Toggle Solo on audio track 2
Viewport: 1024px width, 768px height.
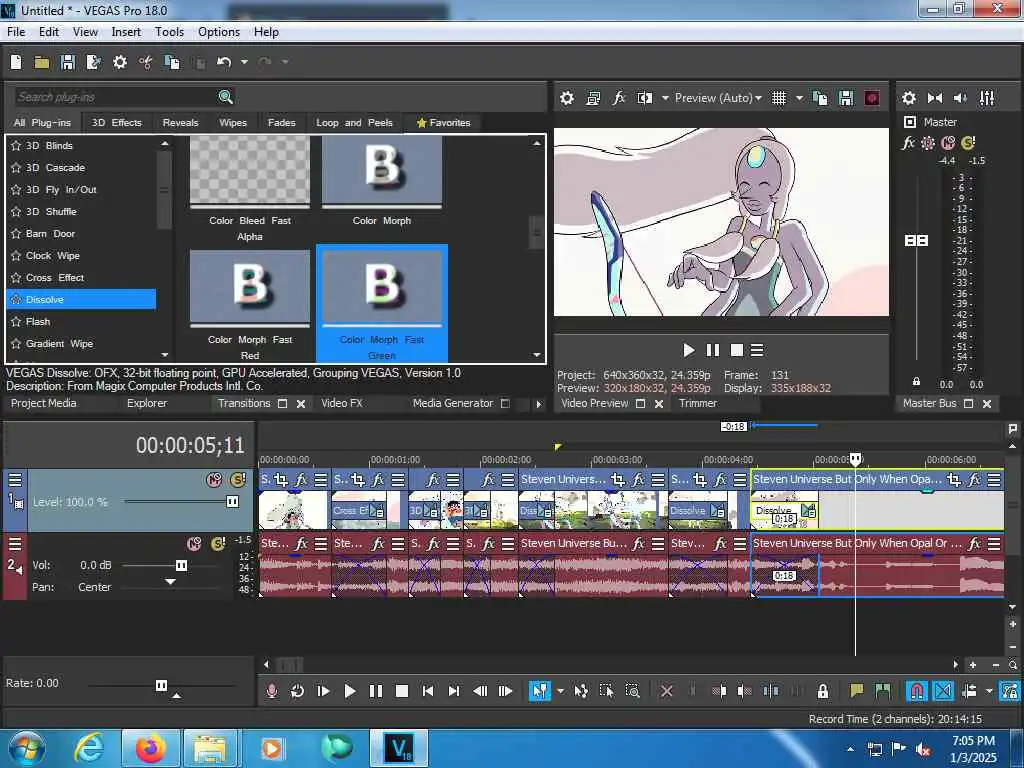pos(218,543)
